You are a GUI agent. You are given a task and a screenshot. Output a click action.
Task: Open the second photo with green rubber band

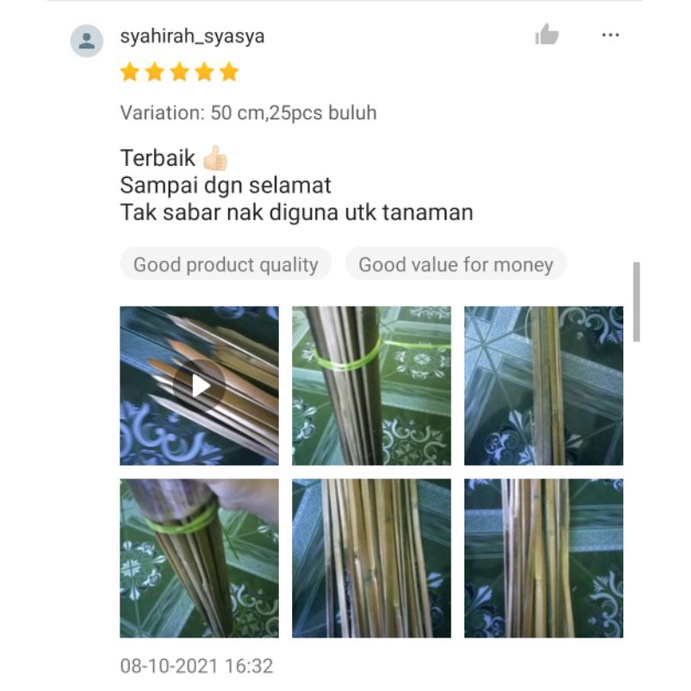[372, 386]
